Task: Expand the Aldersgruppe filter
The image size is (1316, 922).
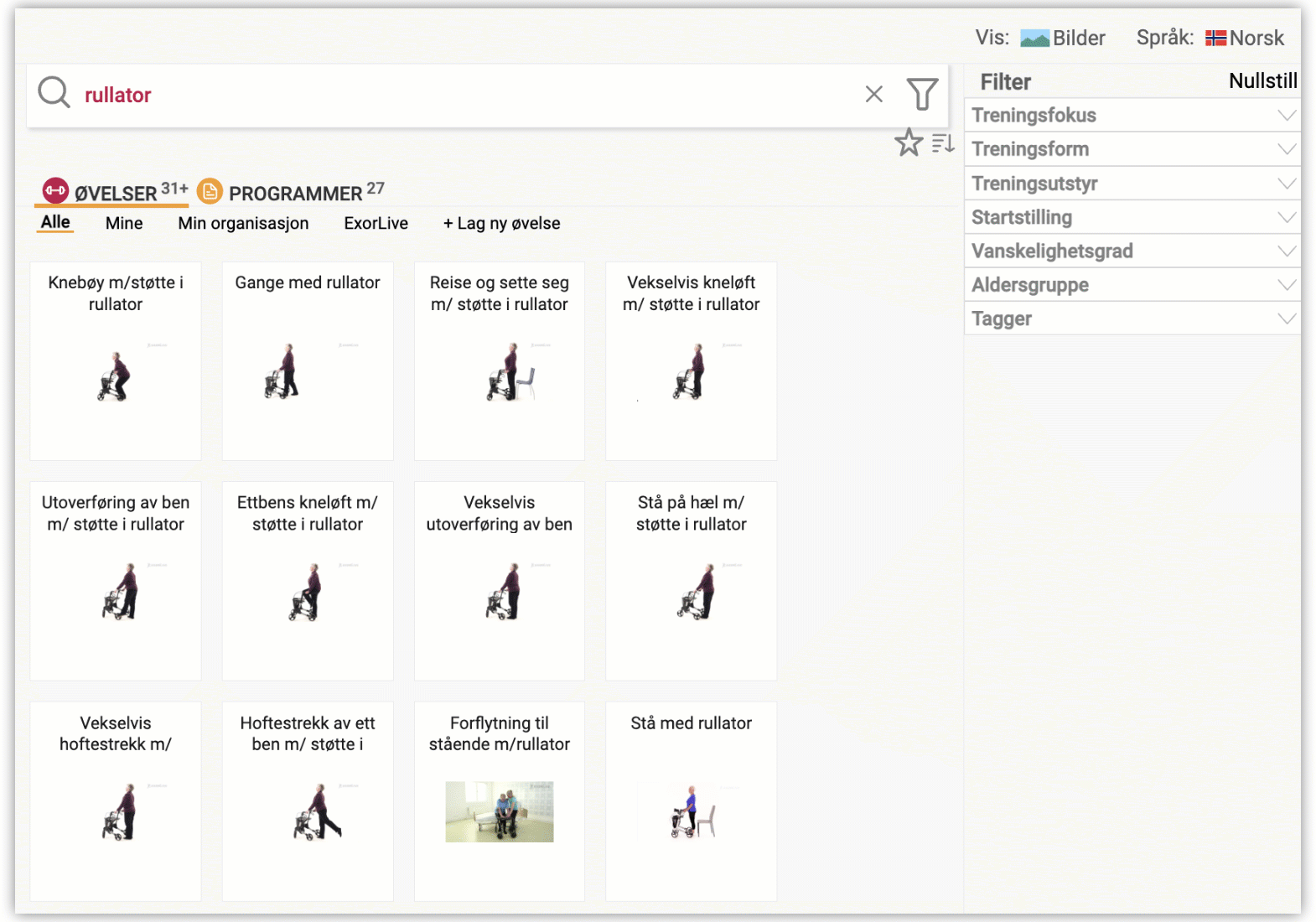Action: 1132,285
